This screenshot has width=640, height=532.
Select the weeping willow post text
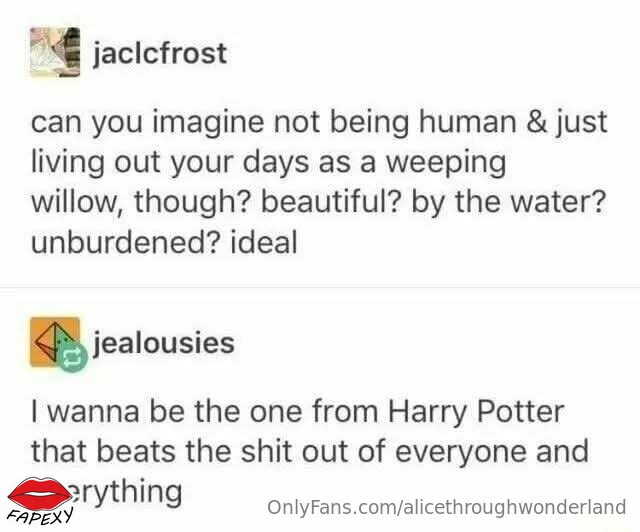(319, 182)
